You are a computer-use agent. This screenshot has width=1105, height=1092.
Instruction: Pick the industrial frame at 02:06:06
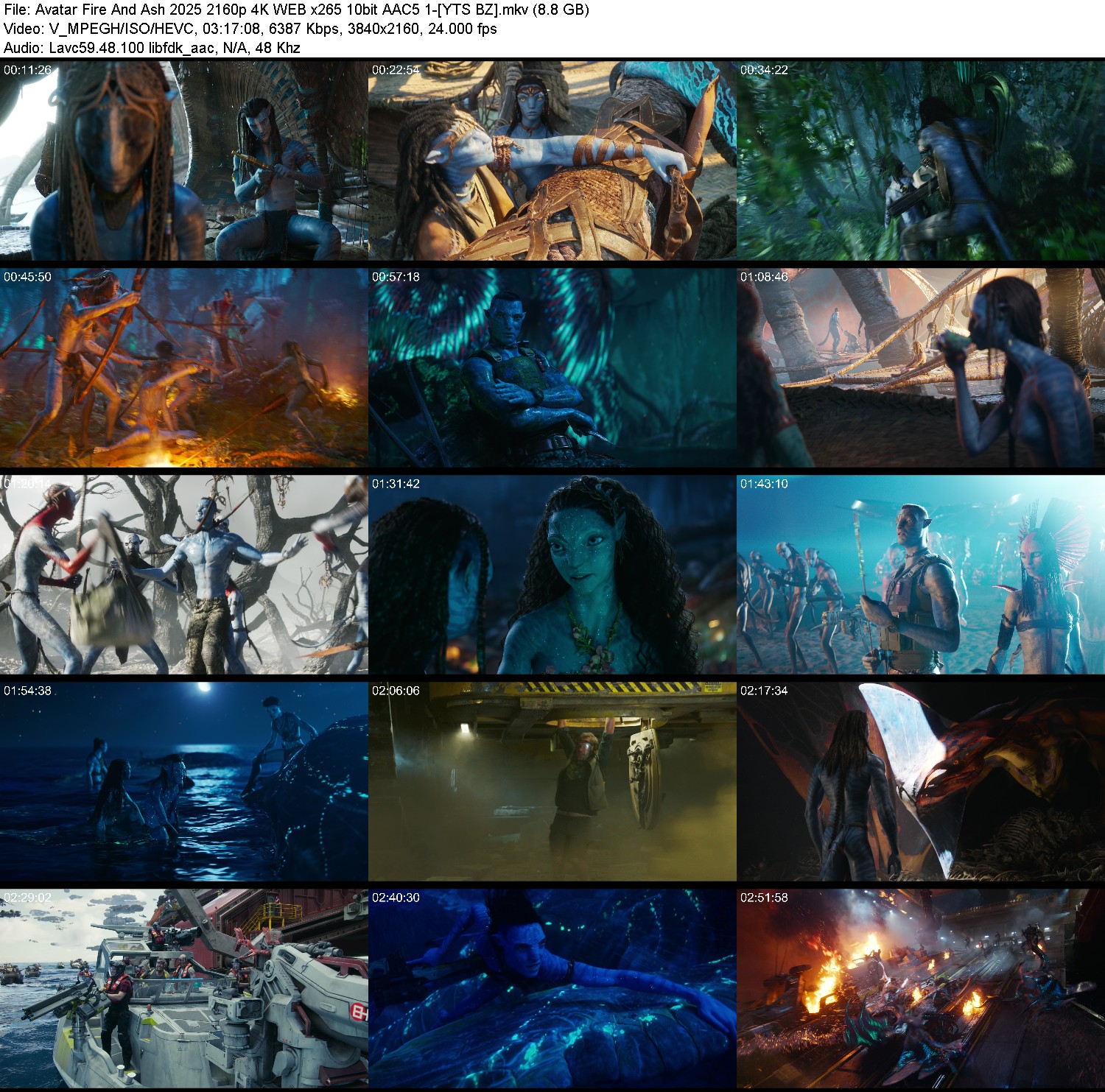tap(552, 781)
